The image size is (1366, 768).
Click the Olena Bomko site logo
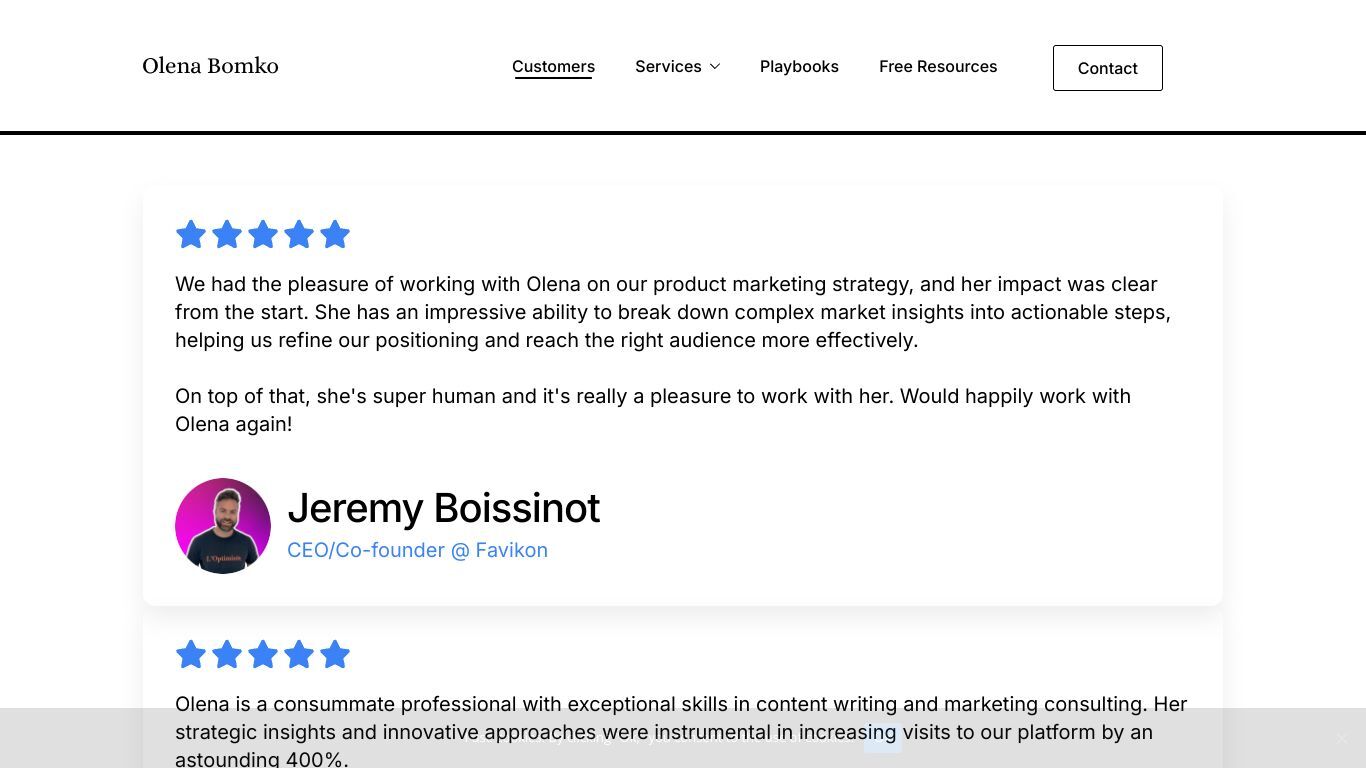pyautogui.click(x=210, y=66)
